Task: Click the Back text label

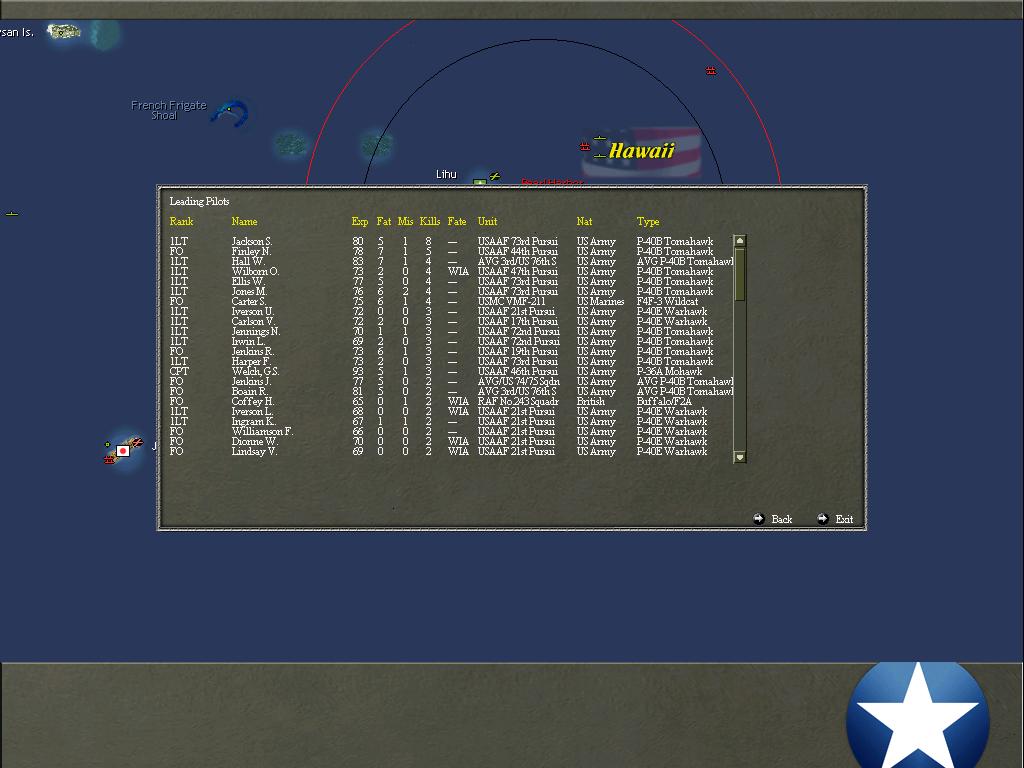Action: tap(781, 520)
